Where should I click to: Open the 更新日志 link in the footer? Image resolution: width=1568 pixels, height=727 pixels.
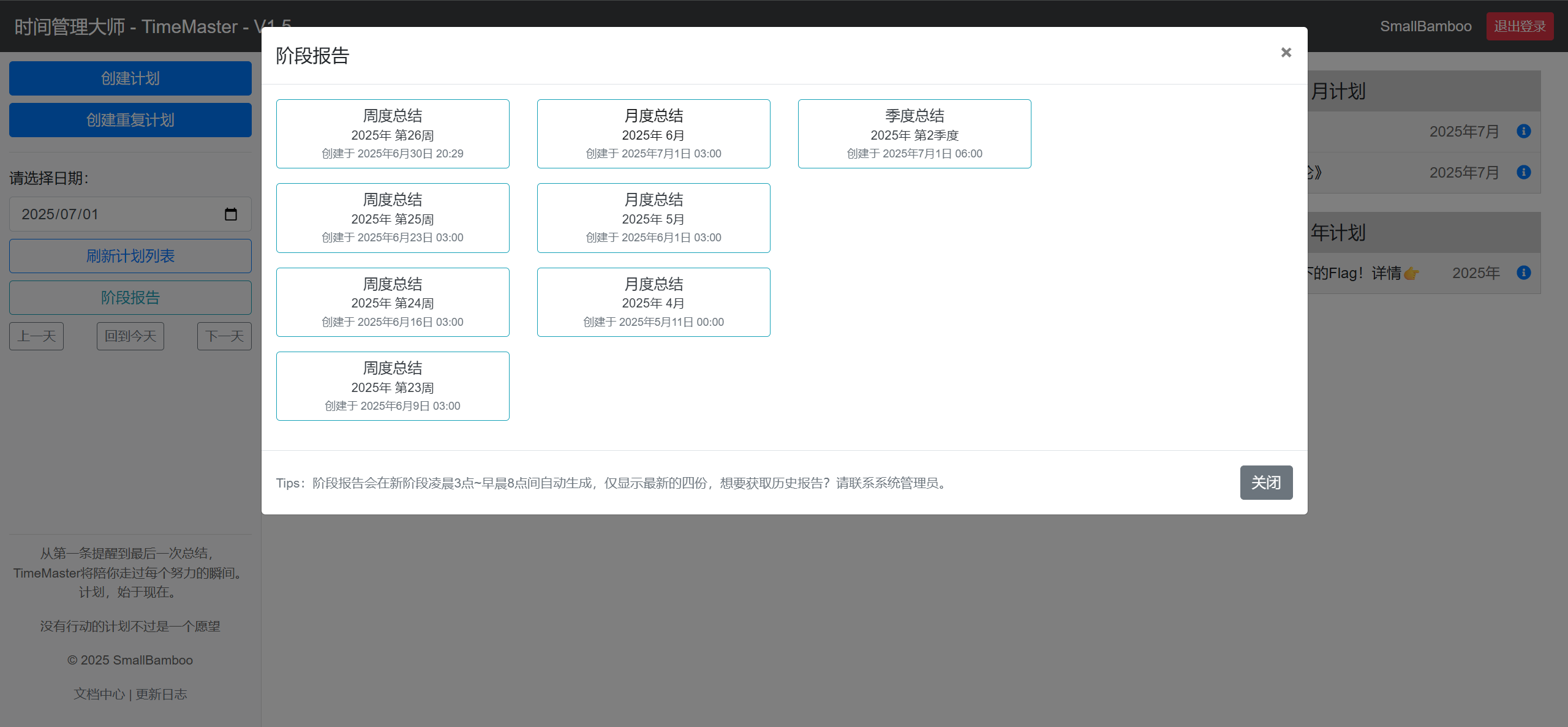[162, 694]
